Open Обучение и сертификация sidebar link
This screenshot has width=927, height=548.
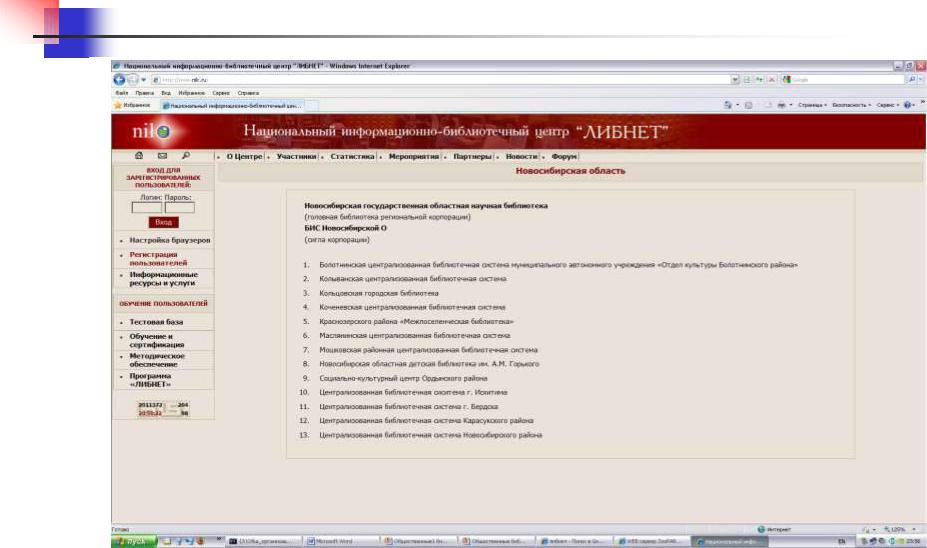157,341
